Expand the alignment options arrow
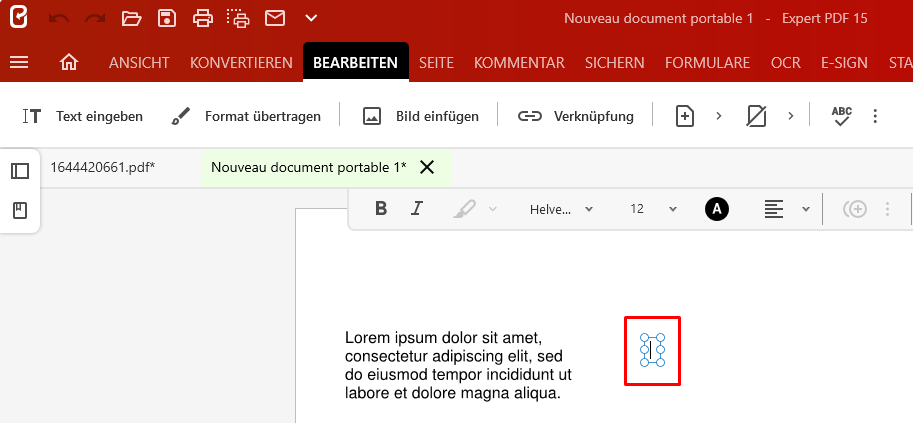The height and width of the screenshot is (423, 913). pyautogui.click(x=806, y=209)
